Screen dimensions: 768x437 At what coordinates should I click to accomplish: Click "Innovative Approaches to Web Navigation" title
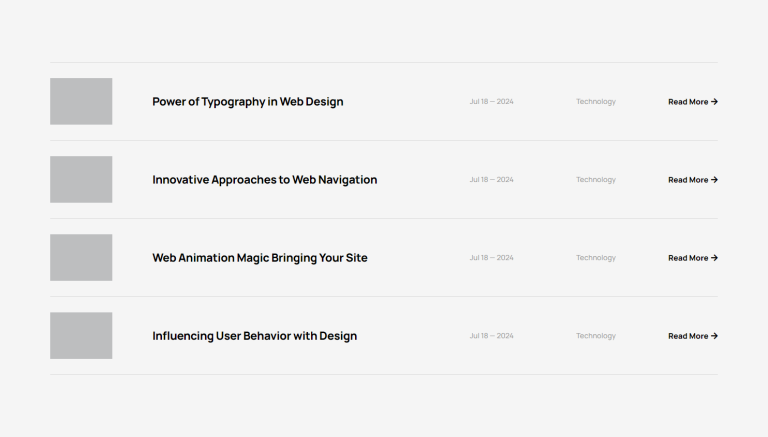pyautogui.click(x=264, y=180)
